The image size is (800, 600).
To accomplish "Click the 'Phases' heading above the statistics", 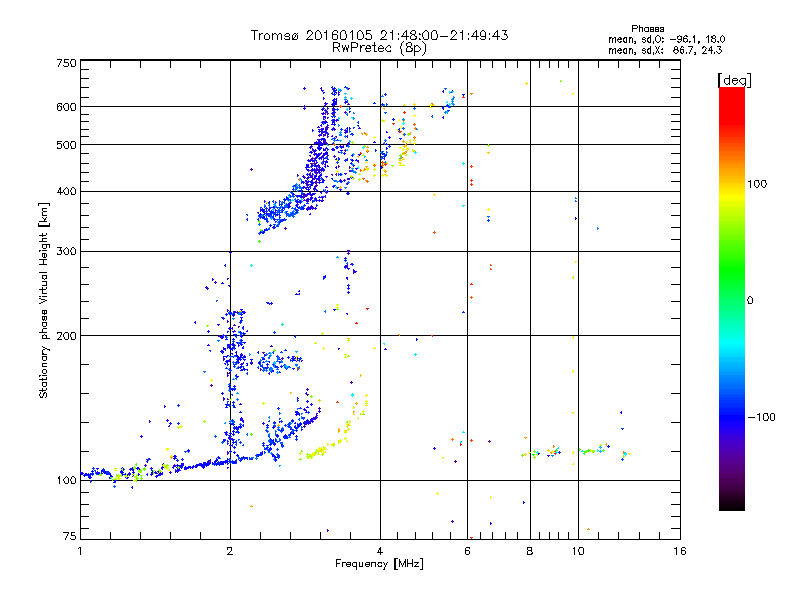I will (647, 29).
